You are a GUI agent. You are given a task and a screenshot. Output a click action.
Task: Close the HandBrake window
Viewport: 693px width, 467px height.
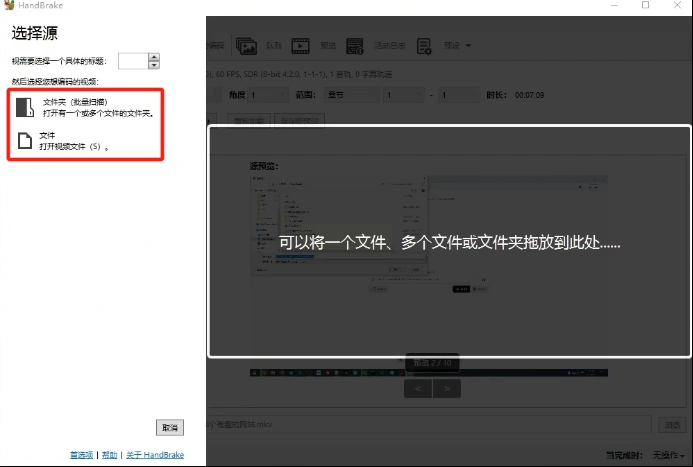tap(677, 5)
